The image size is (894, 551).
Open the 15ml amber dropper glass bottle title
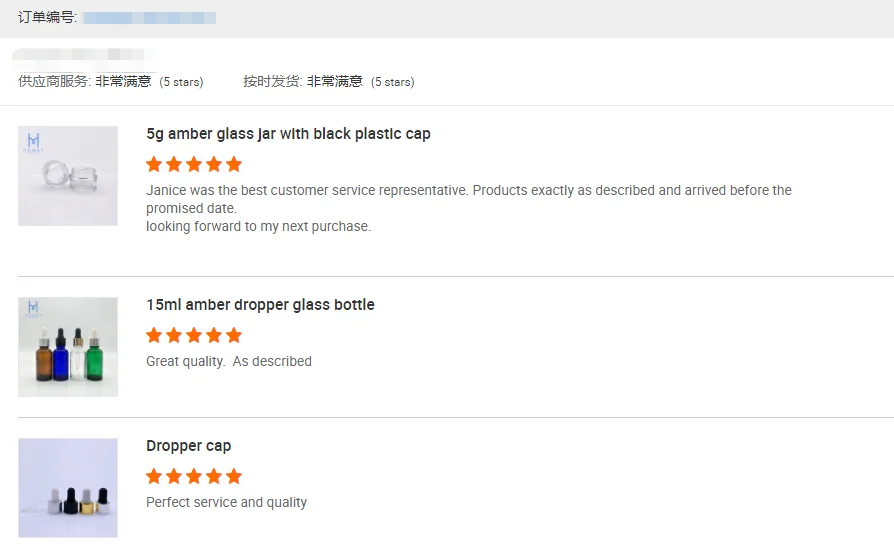pos(260,305)
